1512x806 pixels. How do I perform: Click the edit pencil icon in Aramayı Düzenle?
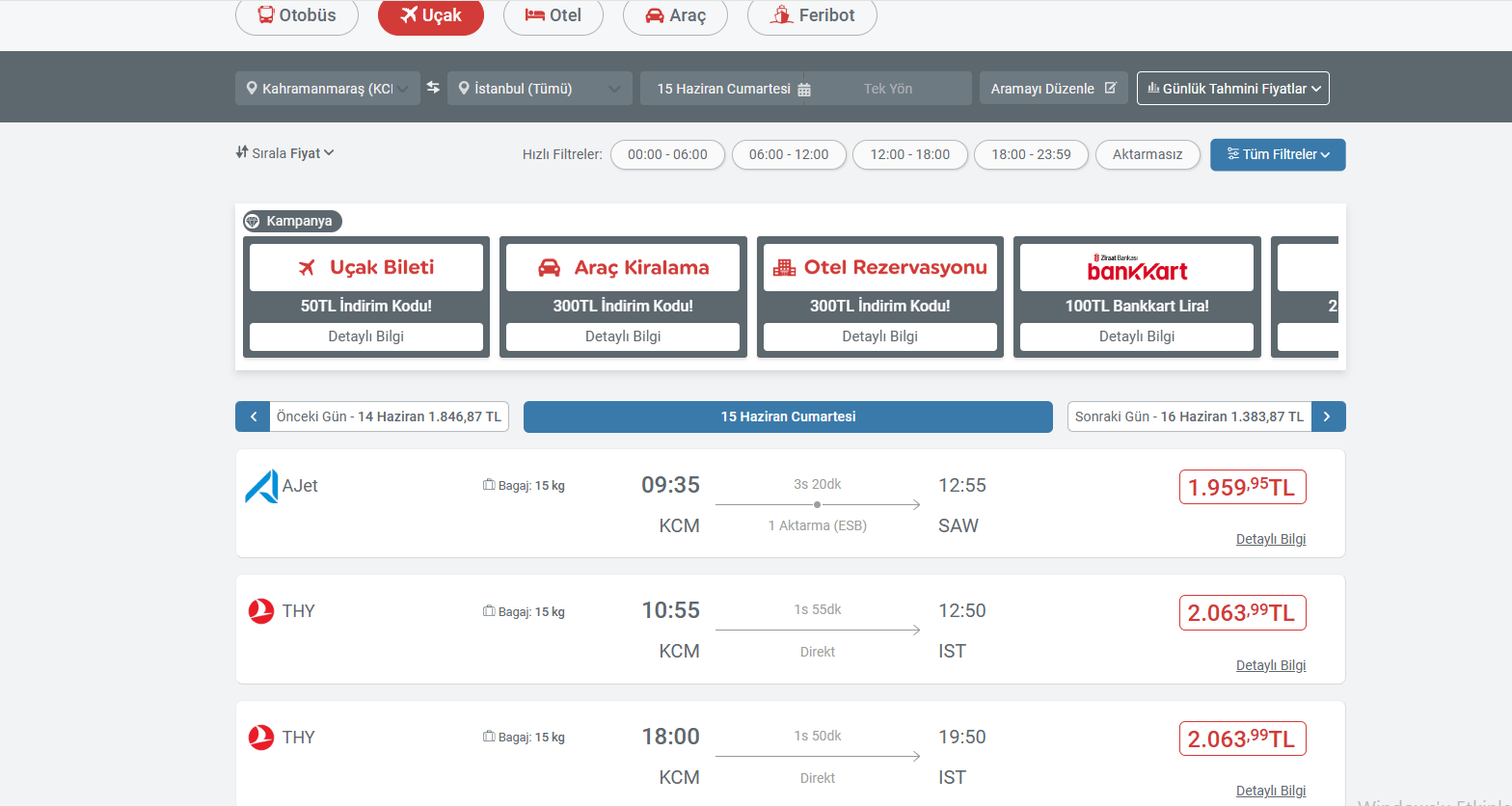1110,87
